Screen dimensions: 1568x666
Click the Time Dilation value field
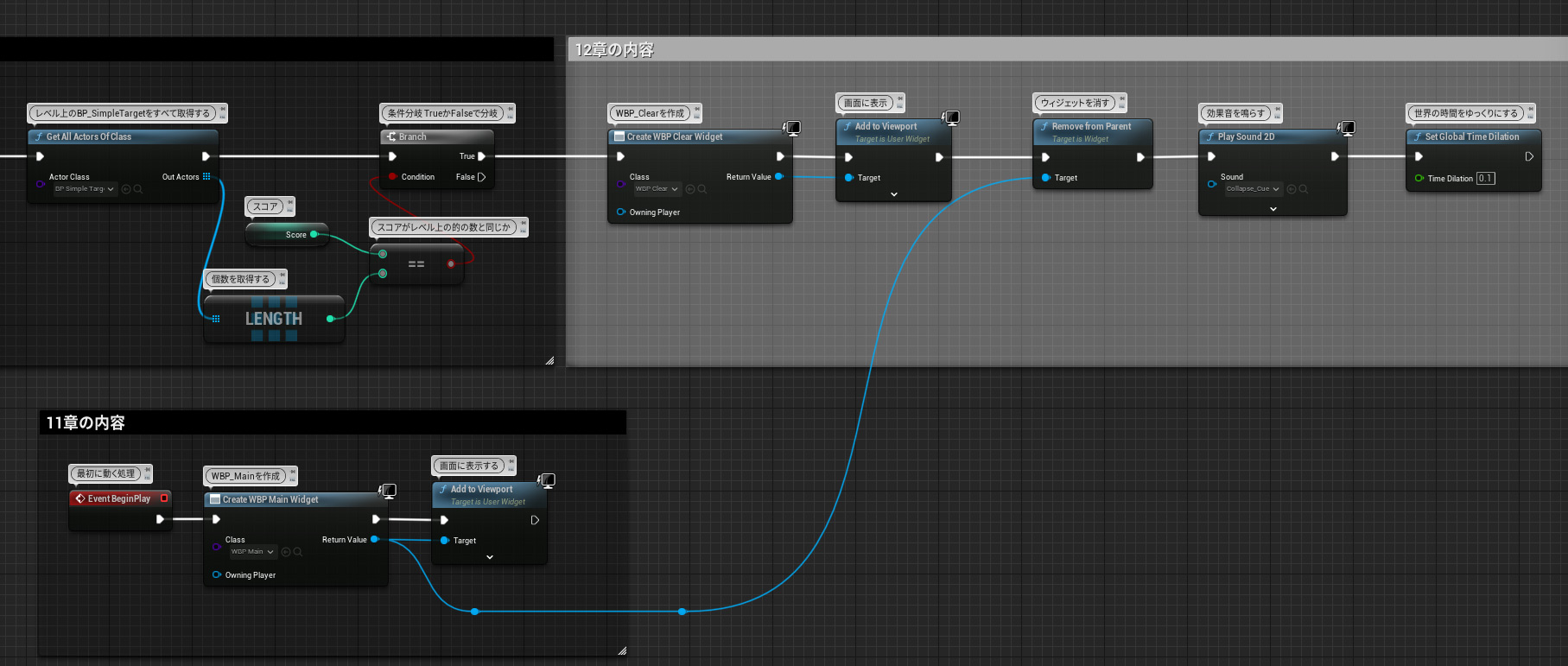[1485, 179]
